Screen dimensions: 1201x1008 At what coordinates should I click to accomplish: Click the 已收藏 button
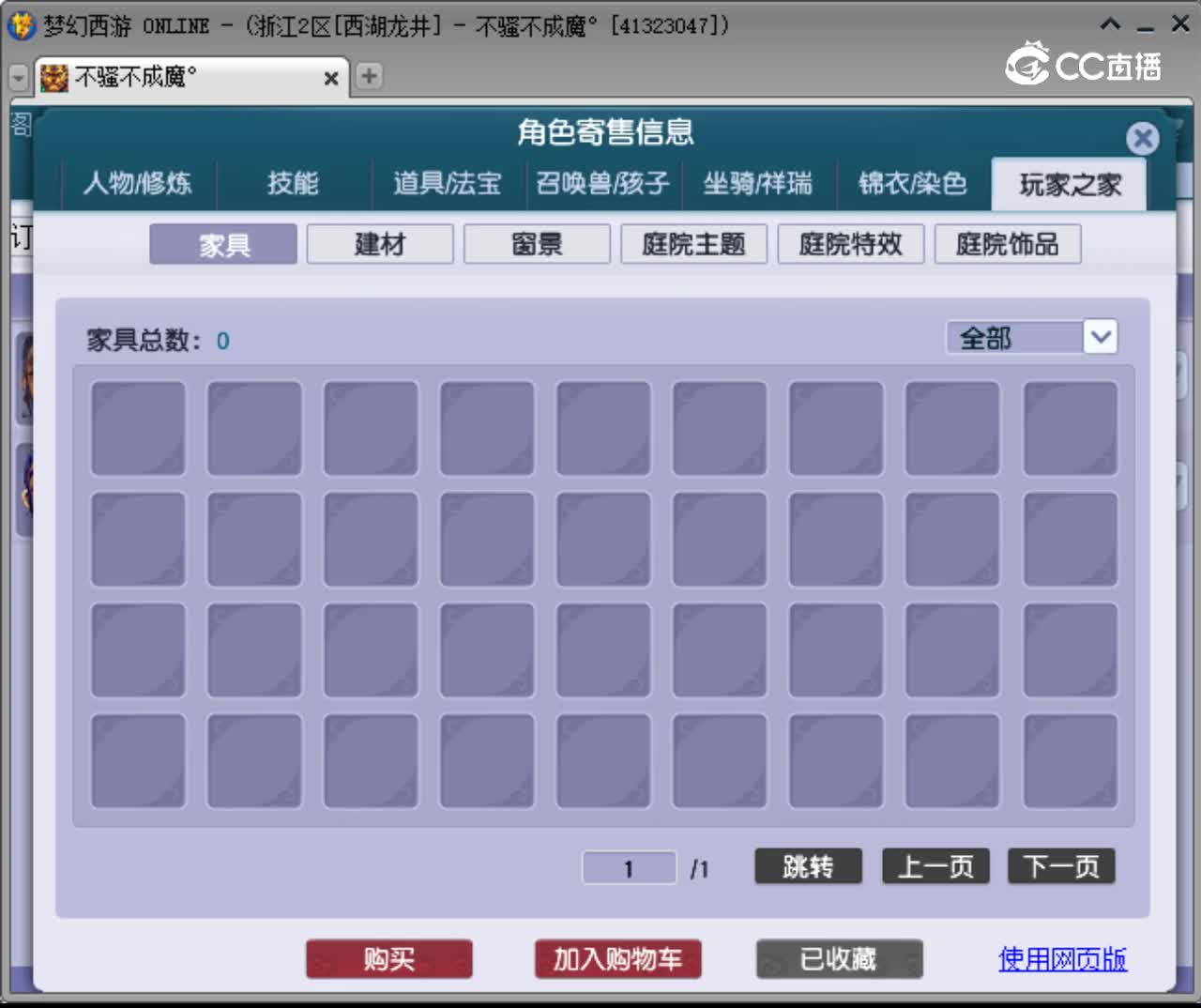click(x=840, y=959)
